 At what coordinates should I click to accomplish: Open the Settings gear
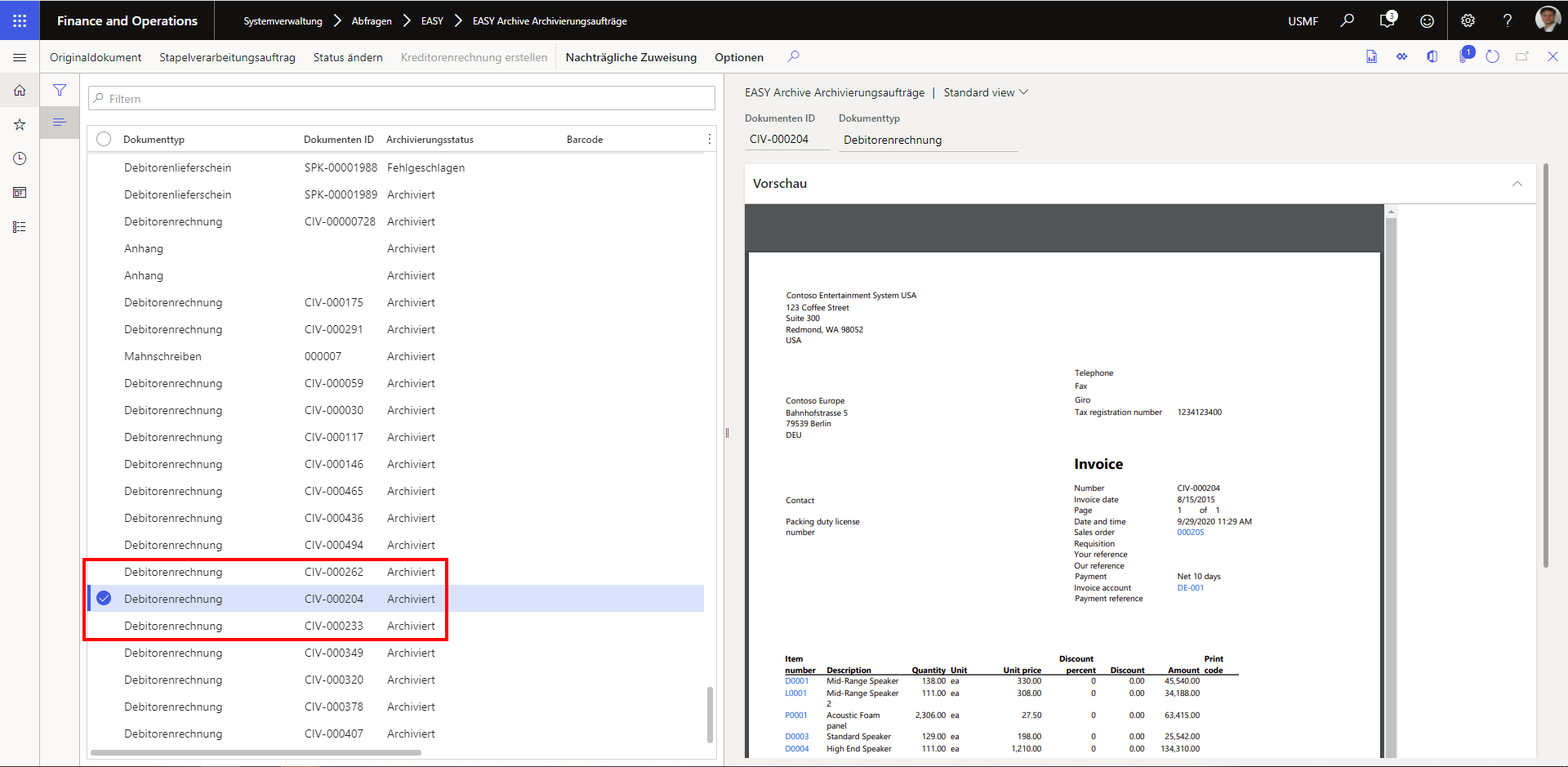1468,20
